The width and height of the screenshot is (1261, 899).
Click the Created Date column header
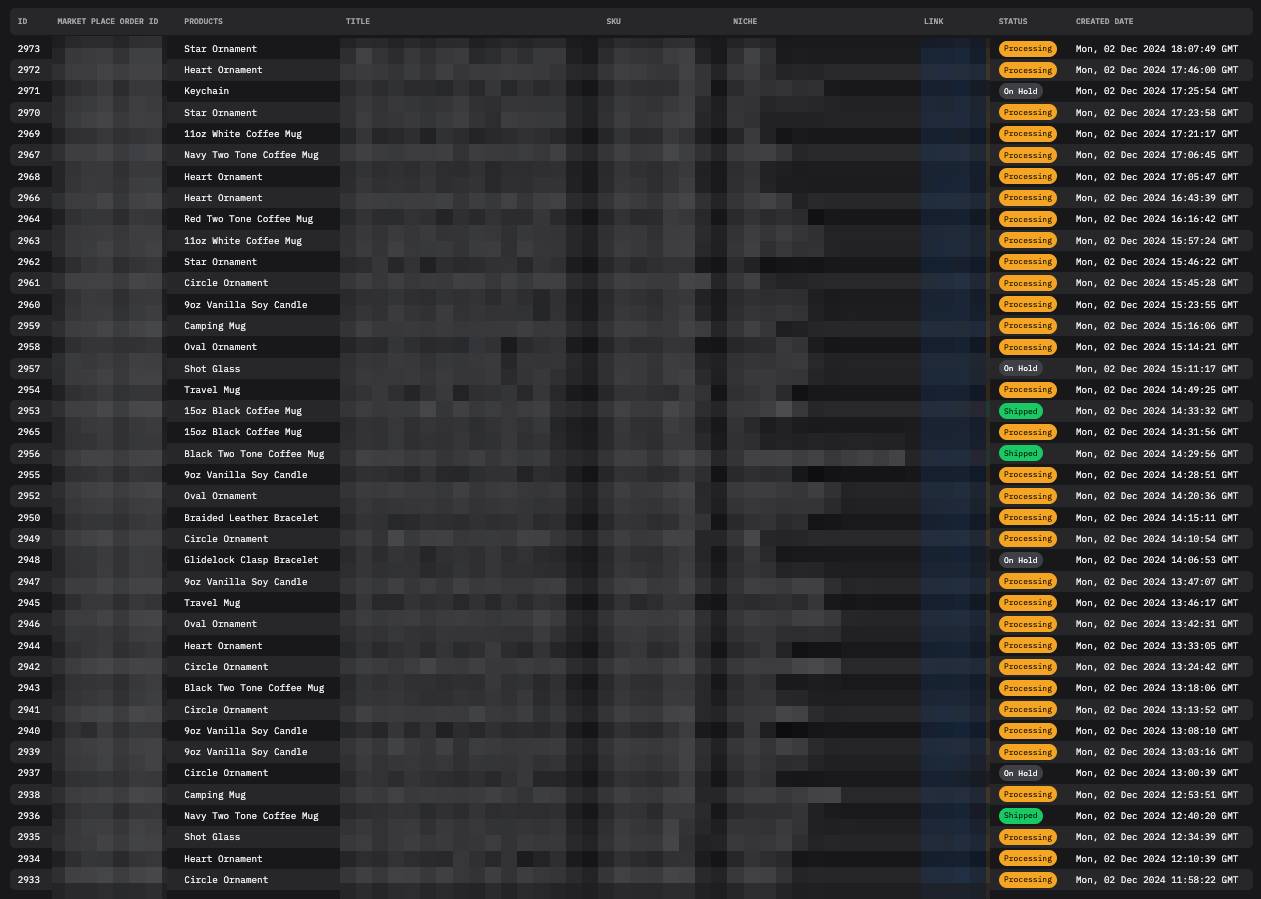(1104, 21)
